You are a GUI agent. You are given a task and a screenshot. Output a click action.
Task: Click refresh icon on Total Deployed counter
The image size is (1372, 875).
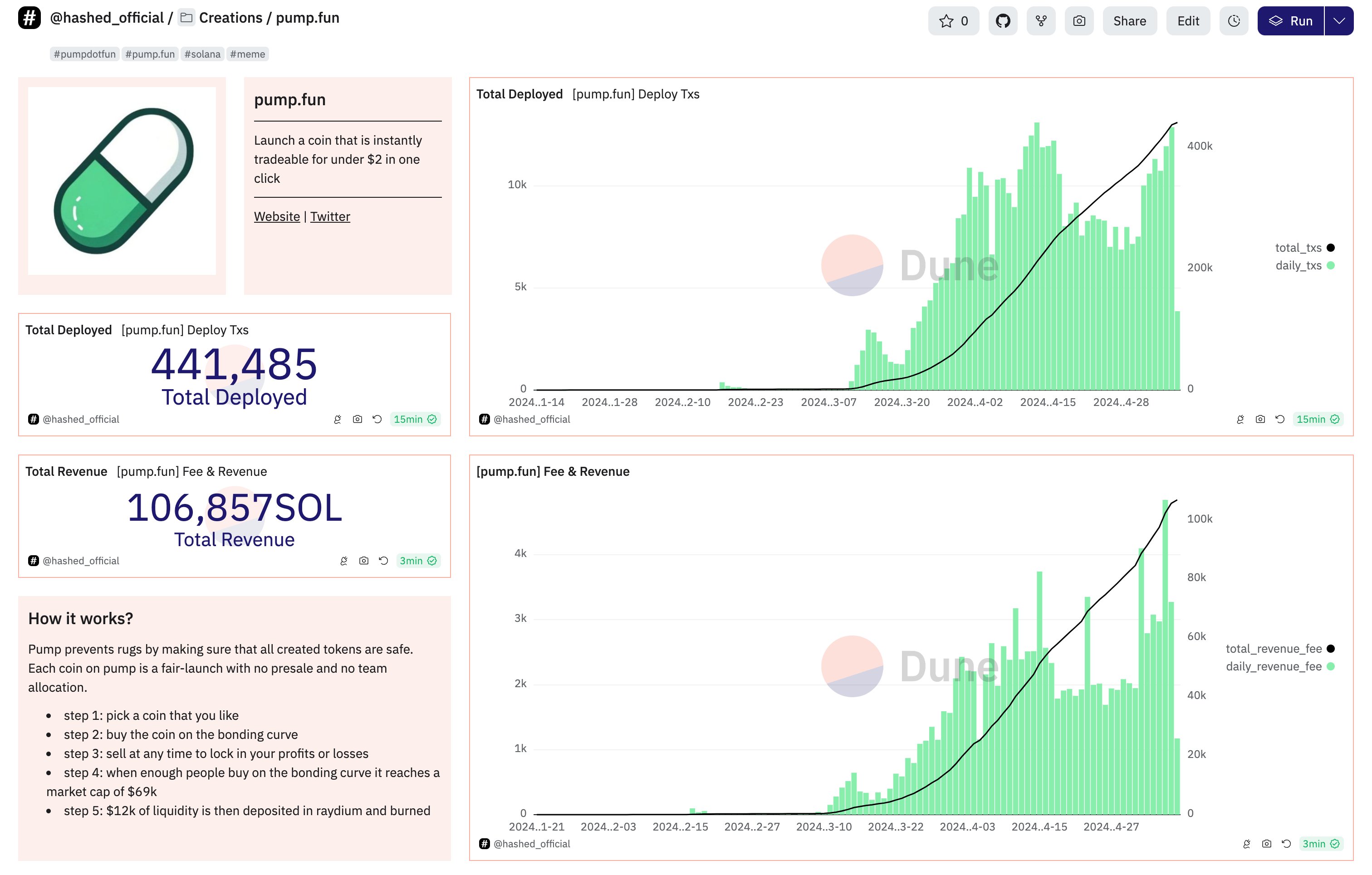pos(377,419)
